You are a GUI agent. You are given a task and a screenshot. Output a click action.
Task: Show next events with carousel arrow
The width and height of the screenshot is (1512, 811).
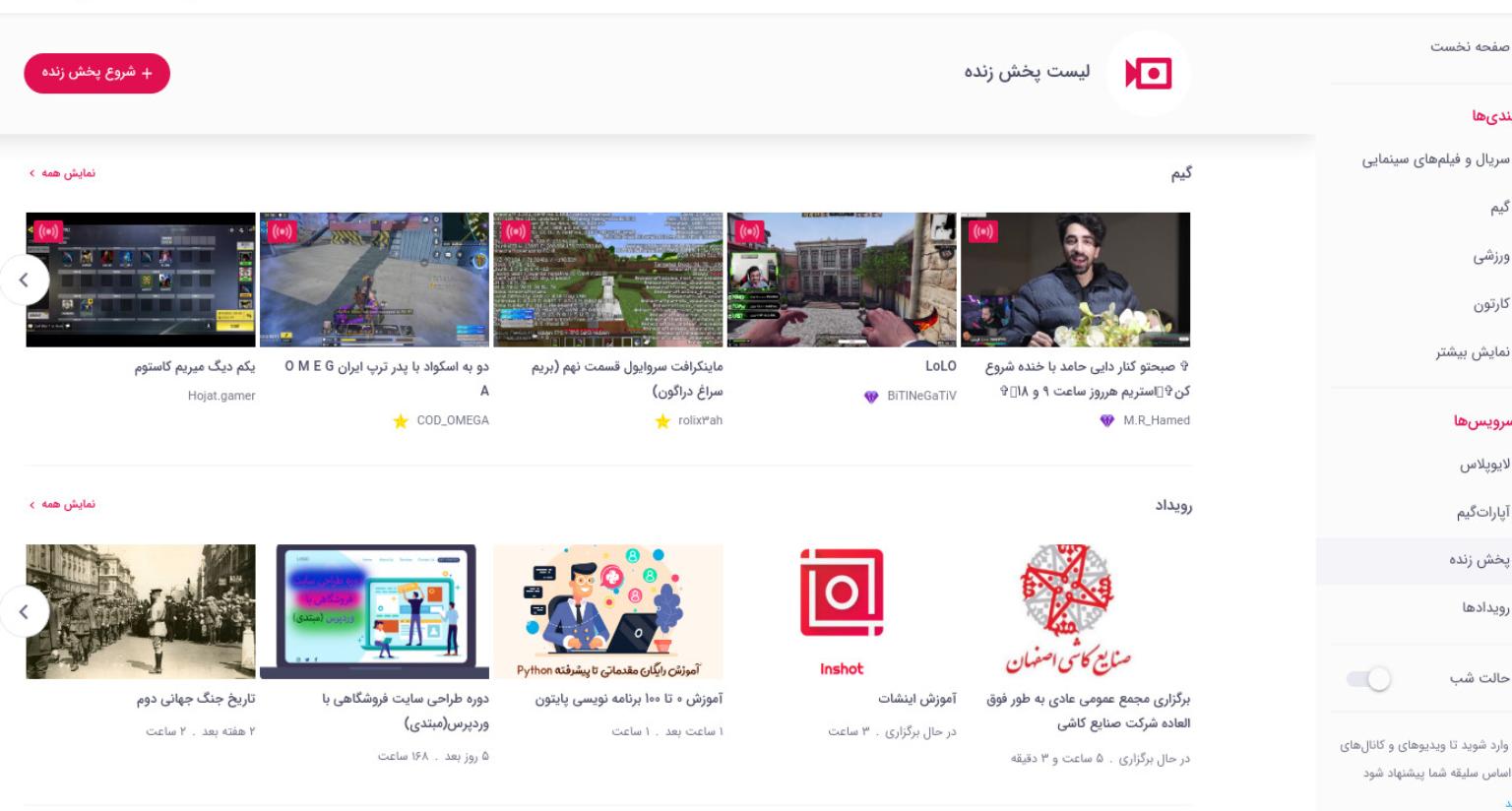(24, 612)
